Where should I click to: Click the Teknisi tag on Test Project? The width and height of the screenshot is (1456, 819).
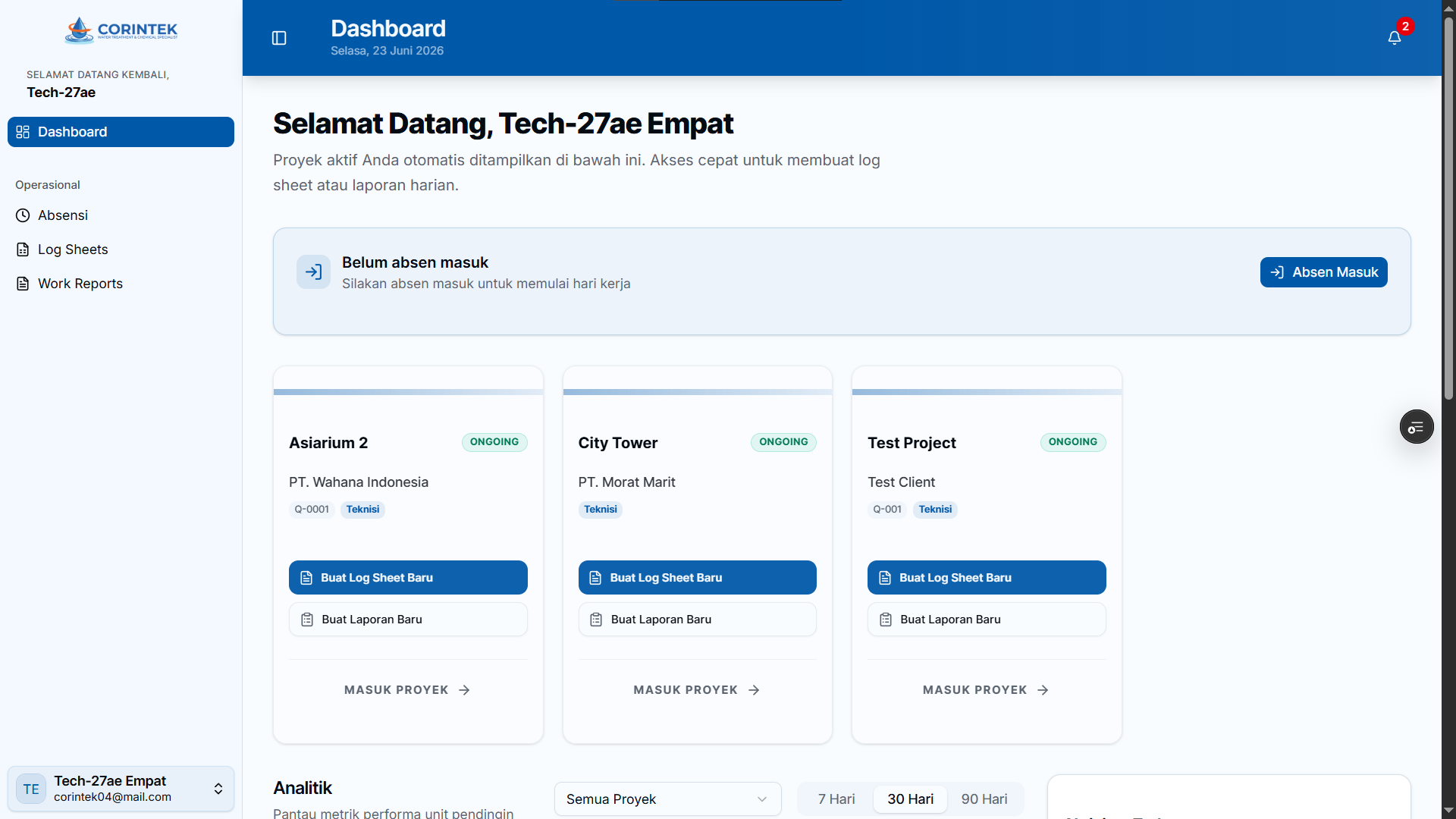coord(935,510)
